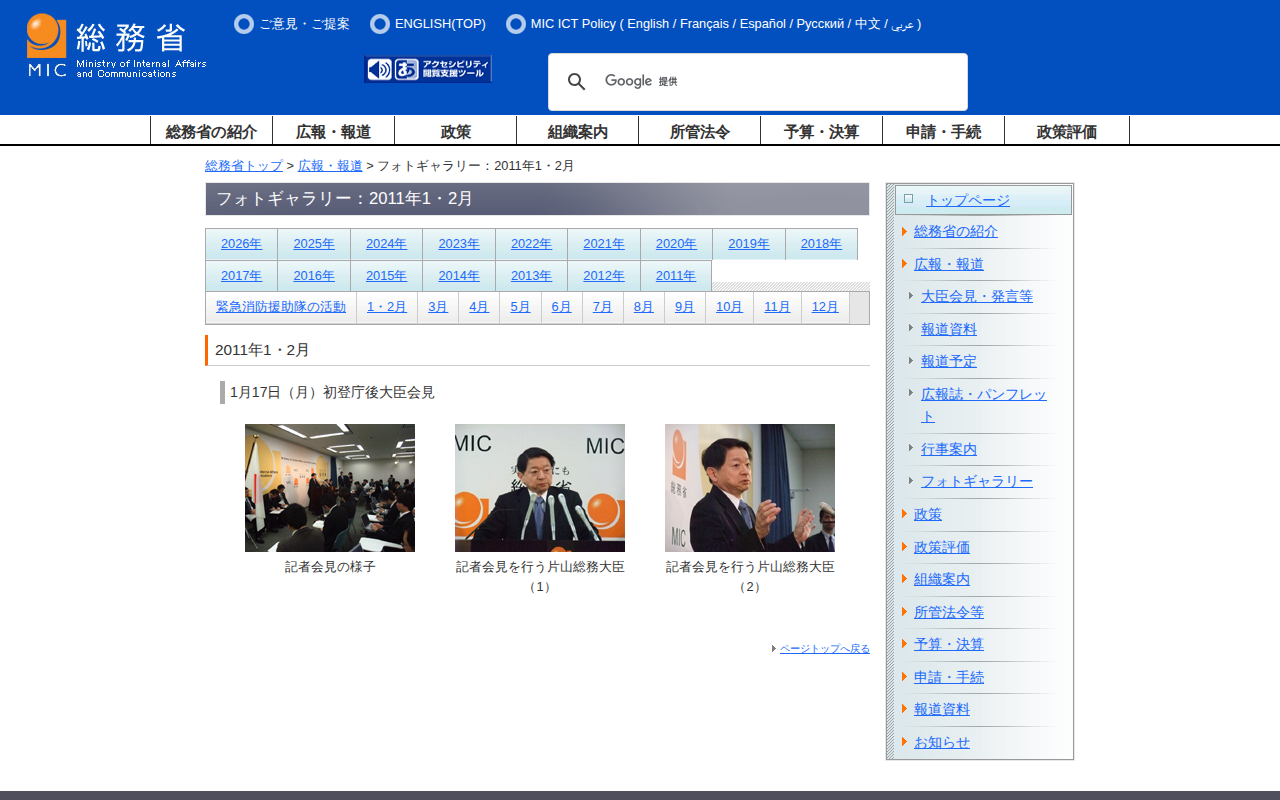Screen dimensions: 1280x800
Task: Open the 緊急消防援助隊の活動 tab
Action: [281, 307]
